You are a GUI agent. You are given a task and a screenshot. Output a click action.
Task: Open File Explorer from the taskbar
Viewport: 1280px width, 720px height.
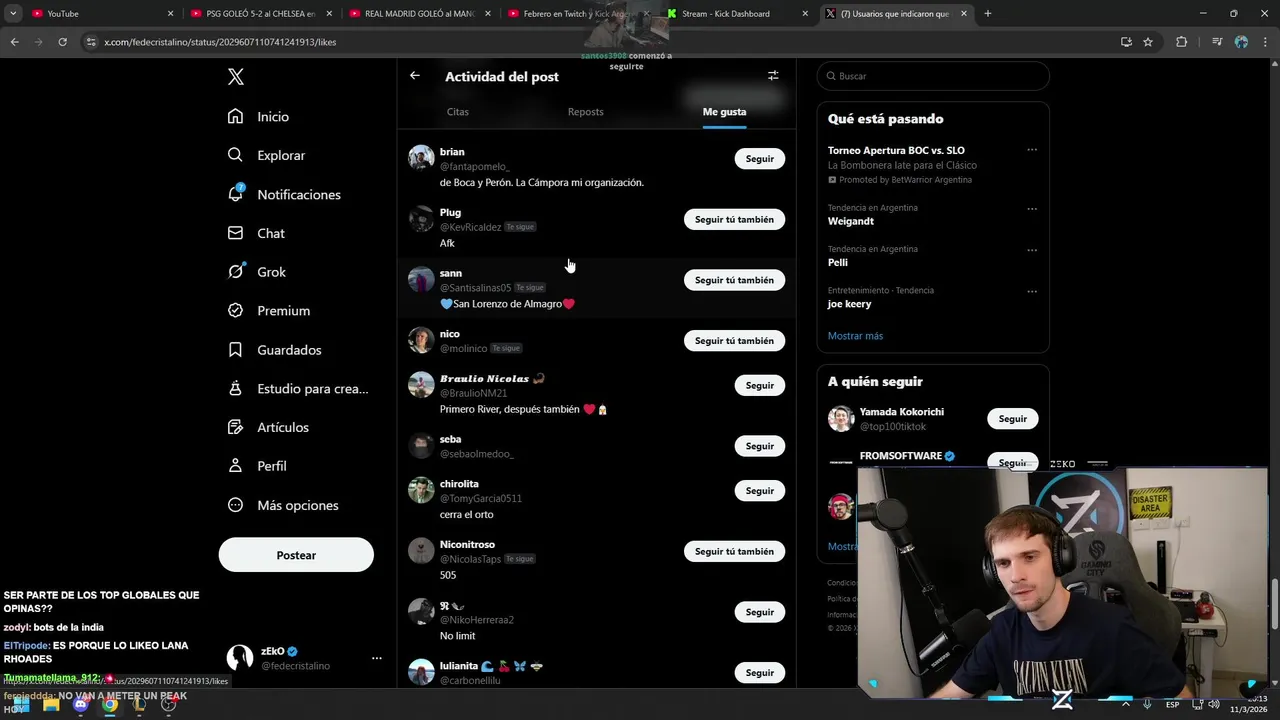pos(51,705)
